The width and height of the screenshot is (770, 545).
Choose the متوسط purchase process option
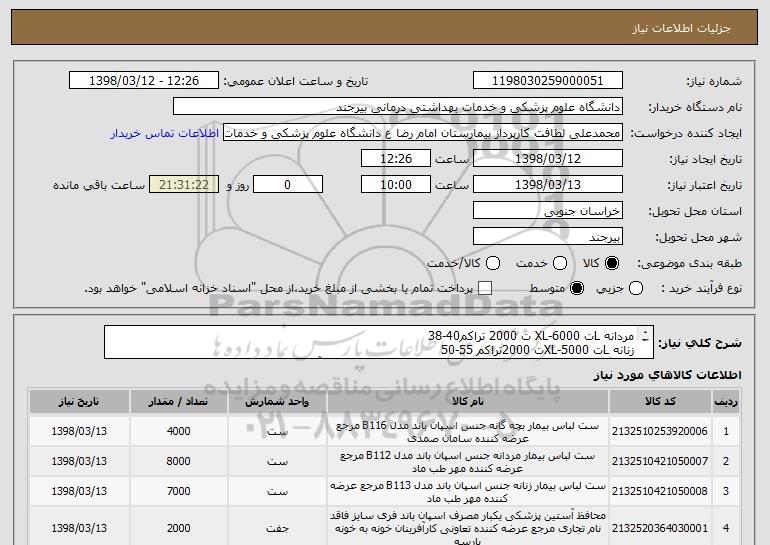coord(577,289)
